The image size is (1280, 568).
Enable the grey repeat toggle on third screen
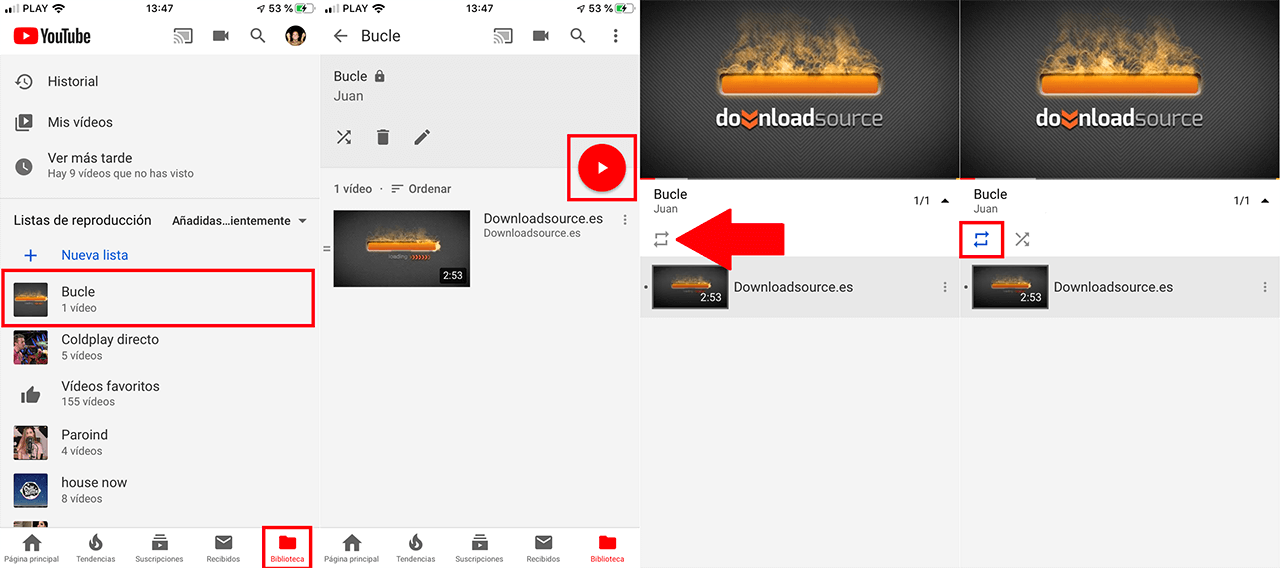661,240
